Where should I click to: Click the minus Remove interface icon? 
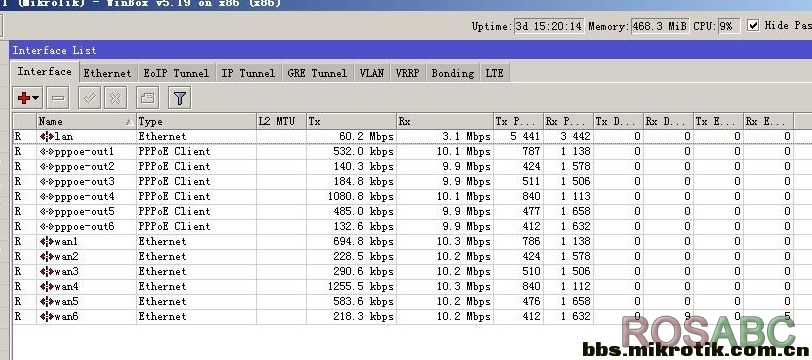[x=57, y=98]
